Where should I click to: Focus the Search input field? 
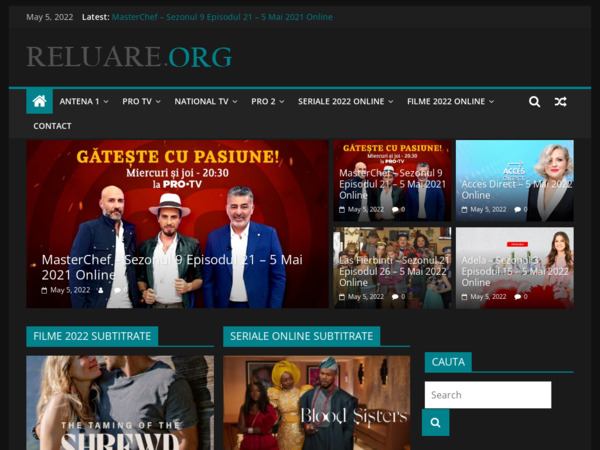click(488, 395)
